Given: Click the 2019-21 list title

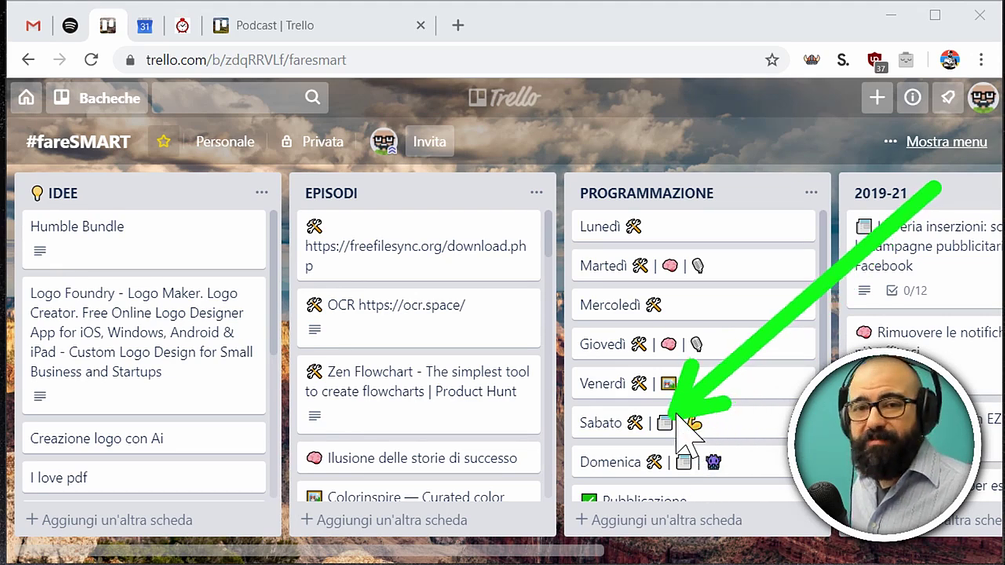Looking at the screenshot, I should pyautogui.click(x=881, y=193).
